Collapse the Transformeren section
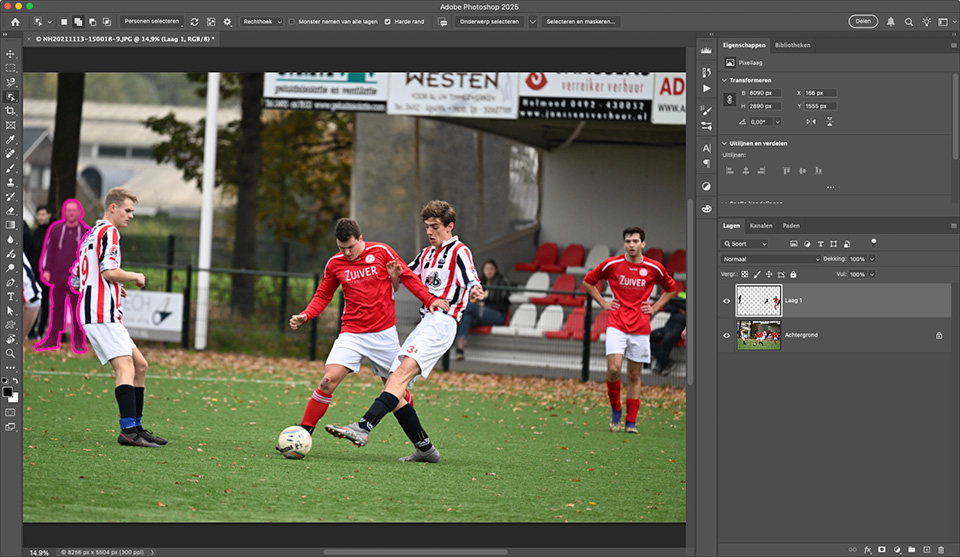The width and height of the screenshot is (960, 557). pyautogui.click(x=724, y=80)
